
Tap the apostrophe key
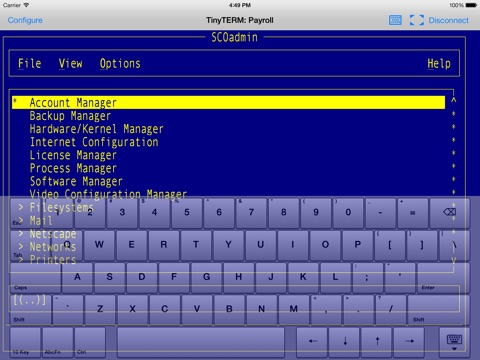[400, 277]
